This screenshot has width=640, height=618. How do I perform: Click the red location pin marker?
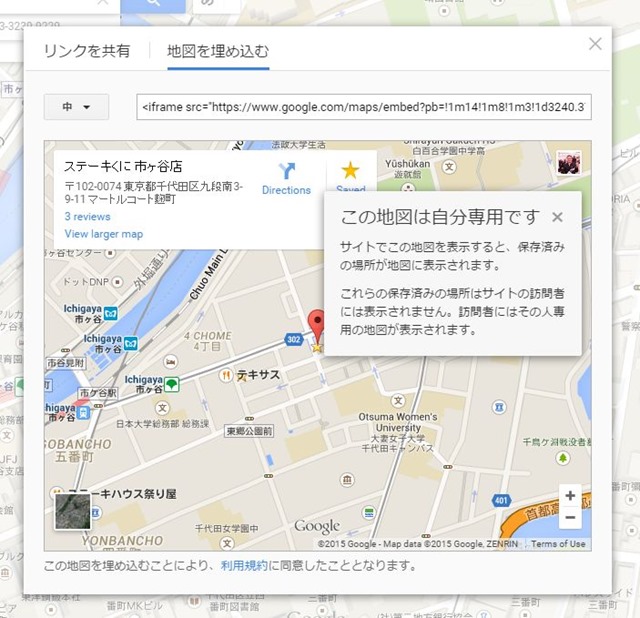pyautogui.click(x=316, y=325)
